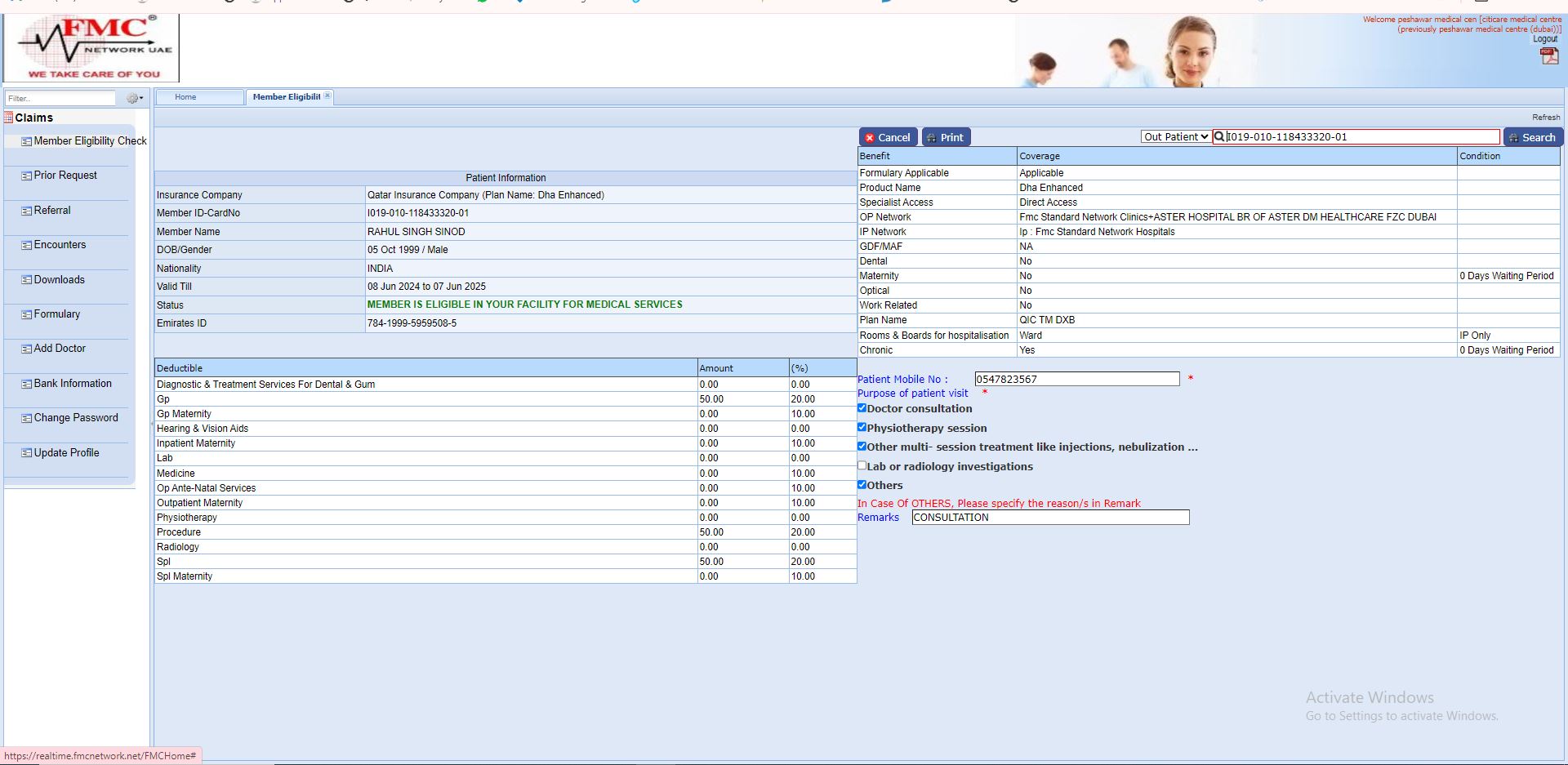Click the icon next to Prior Request
The width and height of the screenshot is (1568, 765).
(x=26, y=176)
